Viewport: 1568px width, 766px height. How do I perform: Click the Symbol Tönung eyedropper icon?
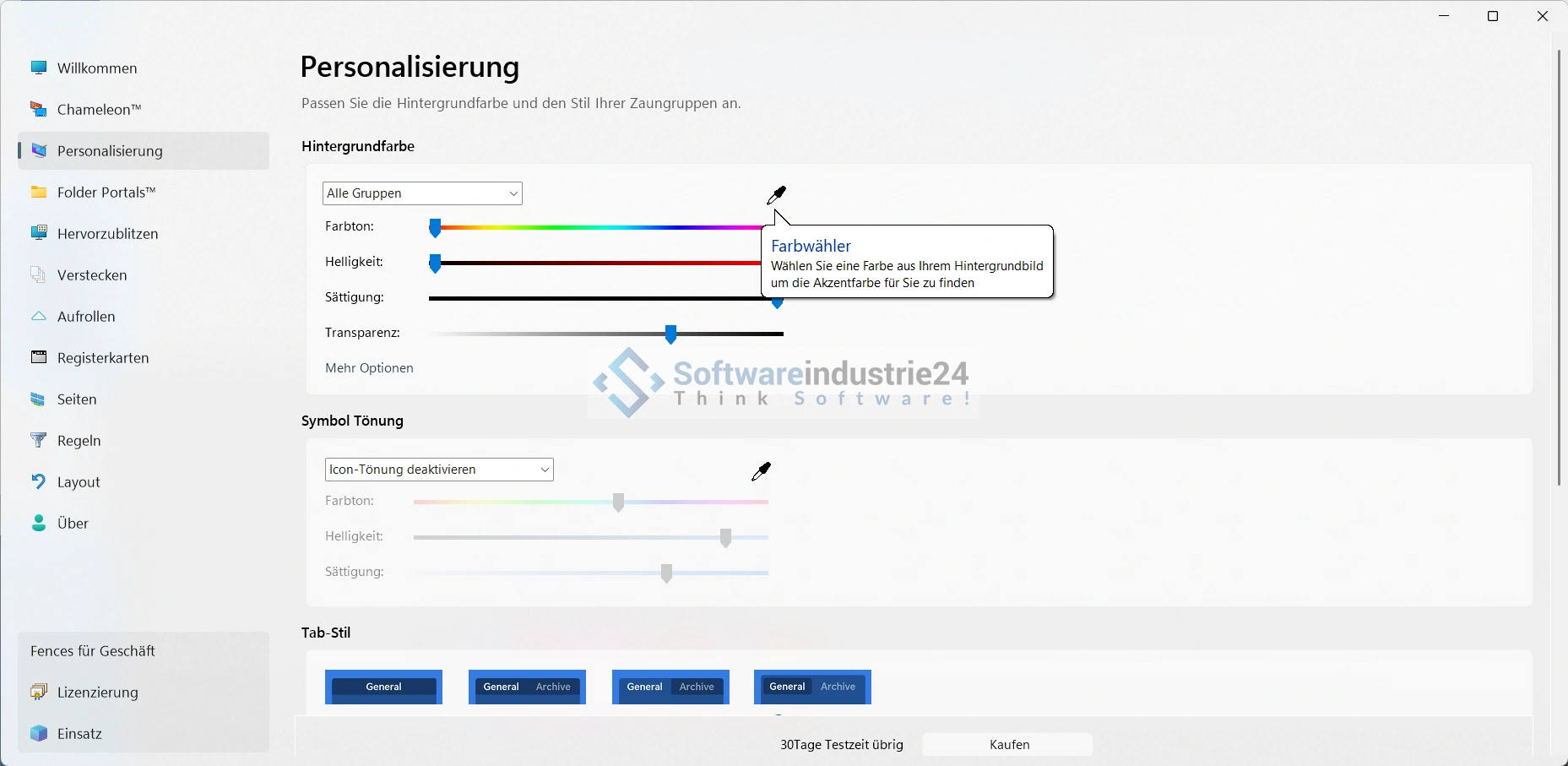pos(761,472)
